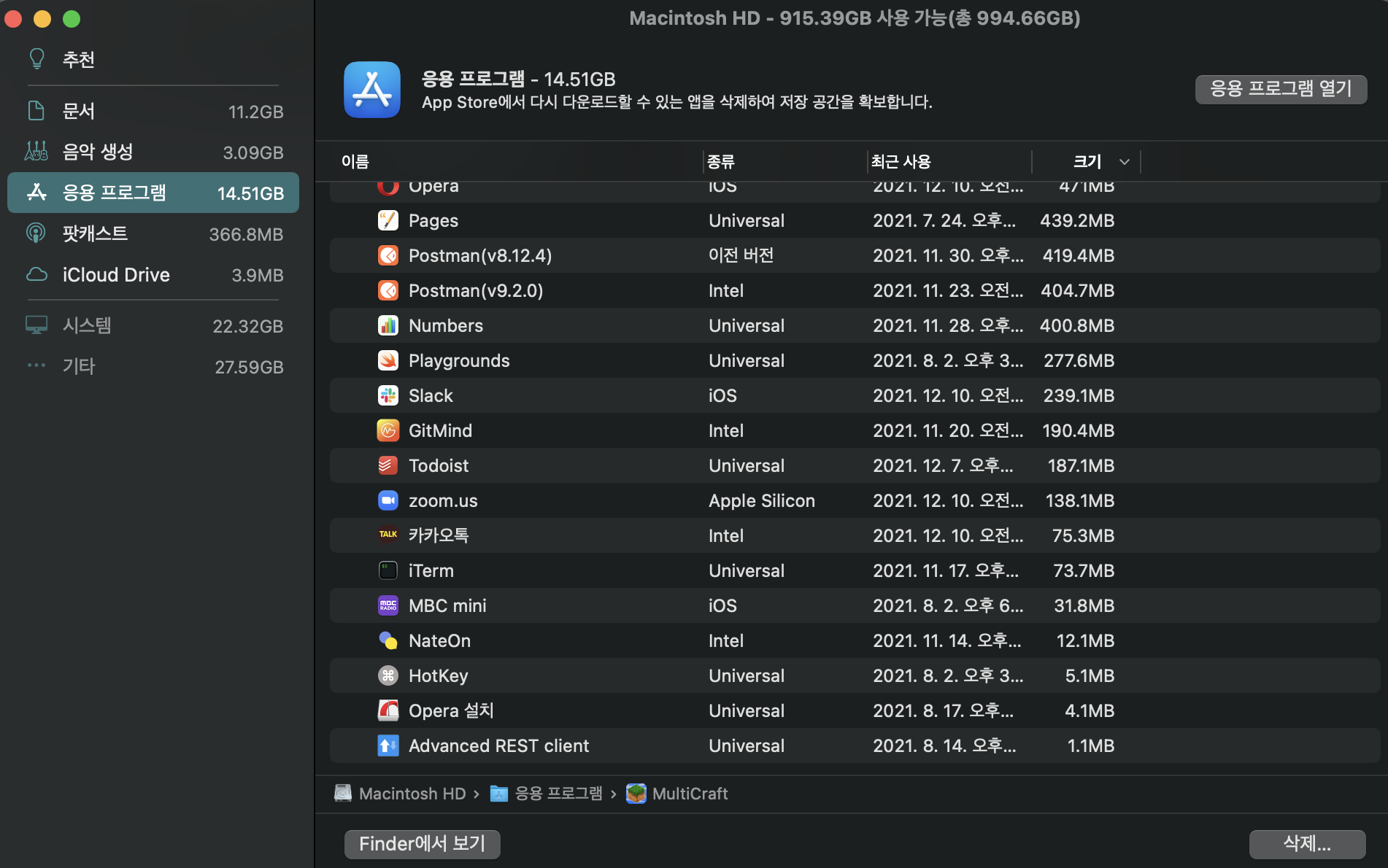
Task: Select the GitMind row name
Action: (440, 430)
